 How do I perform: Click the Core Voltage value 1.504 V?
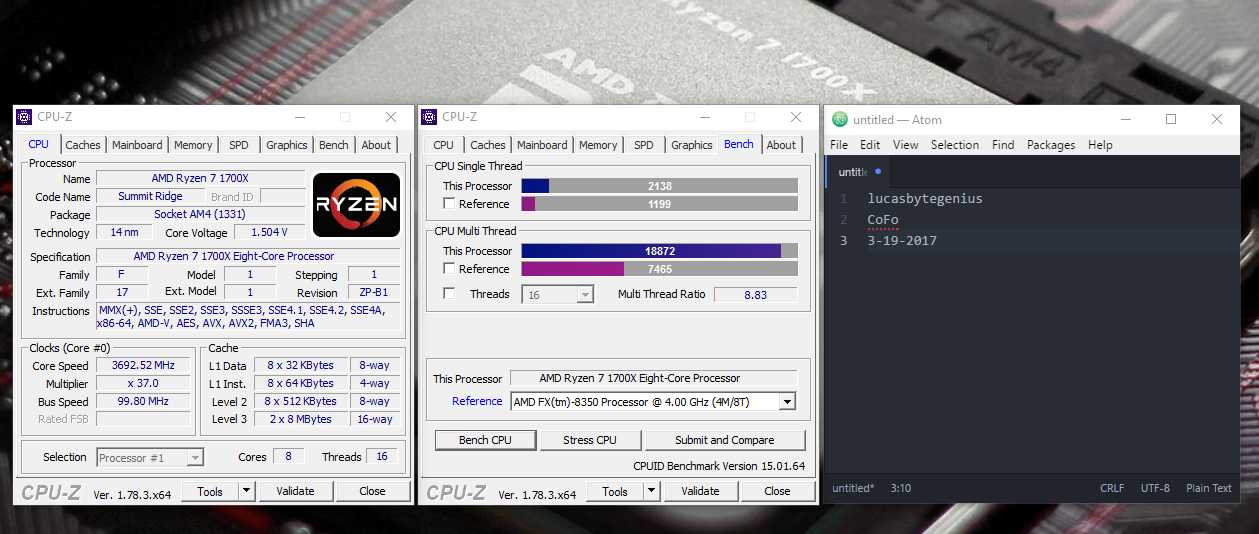269,233
